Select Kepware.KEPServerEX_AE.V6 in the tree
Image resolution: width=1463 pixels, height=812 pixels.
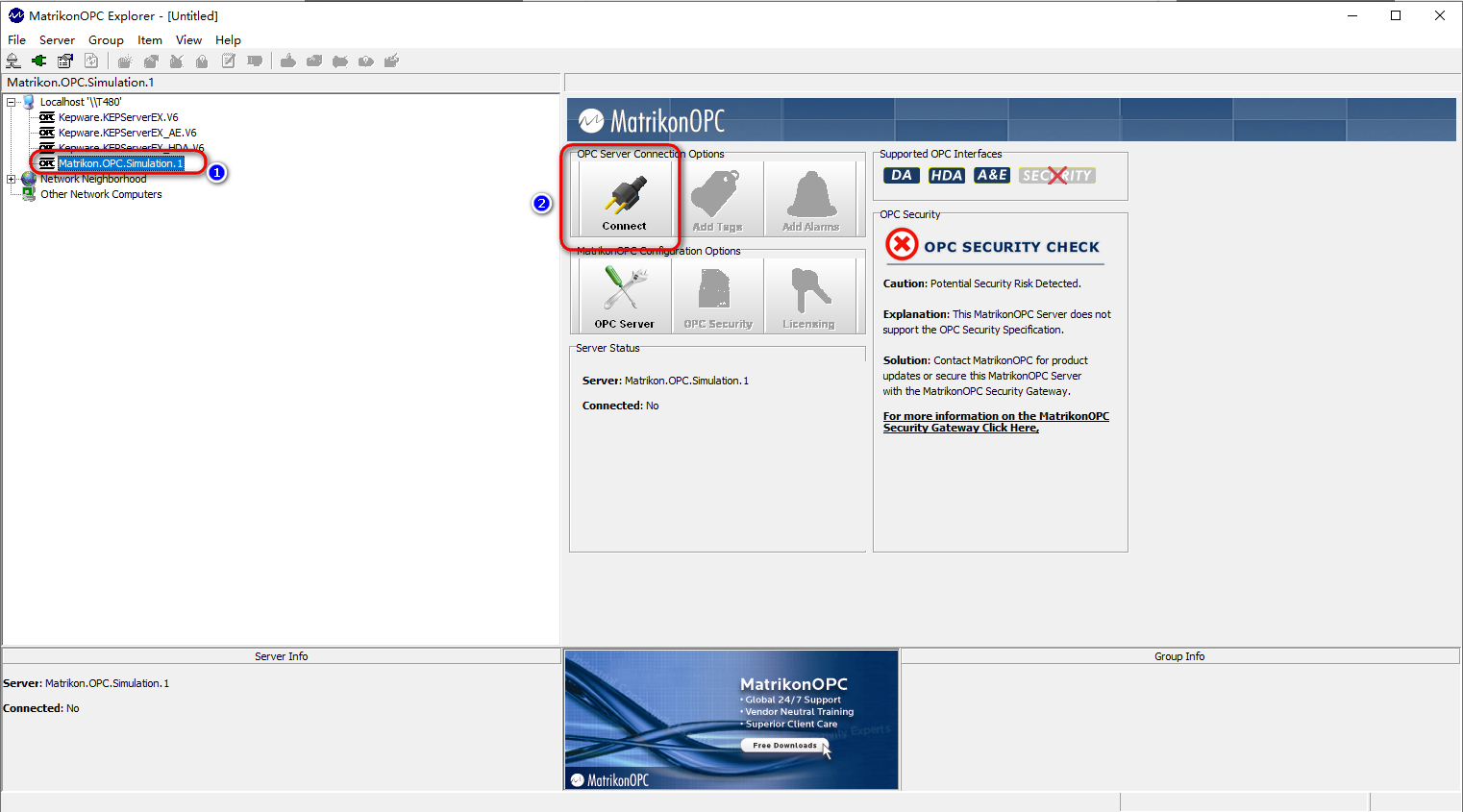(127, 133)
